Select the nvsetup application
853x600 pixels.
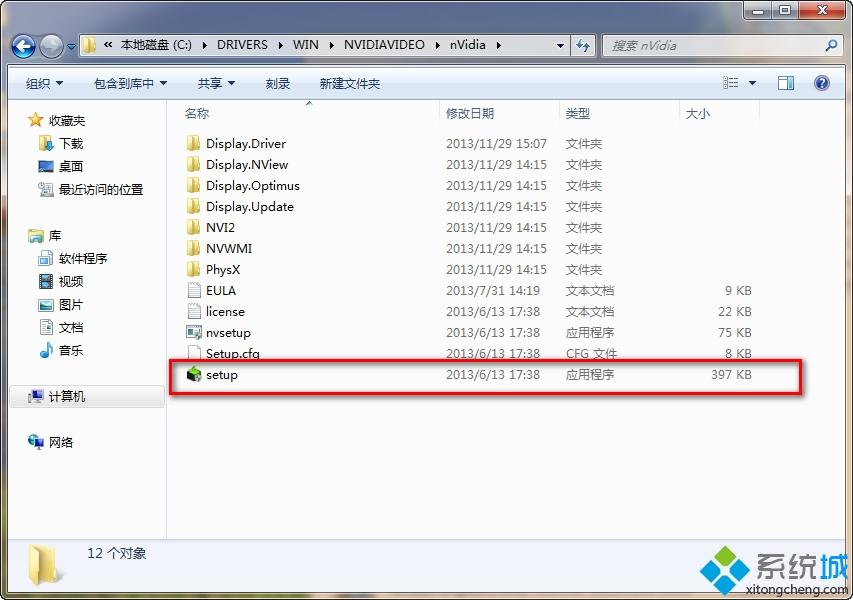[218, 332]
